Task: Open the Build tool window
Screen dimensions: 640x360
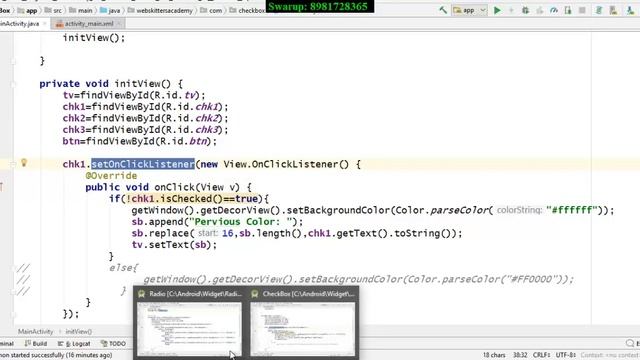Action: click(36, 344)
